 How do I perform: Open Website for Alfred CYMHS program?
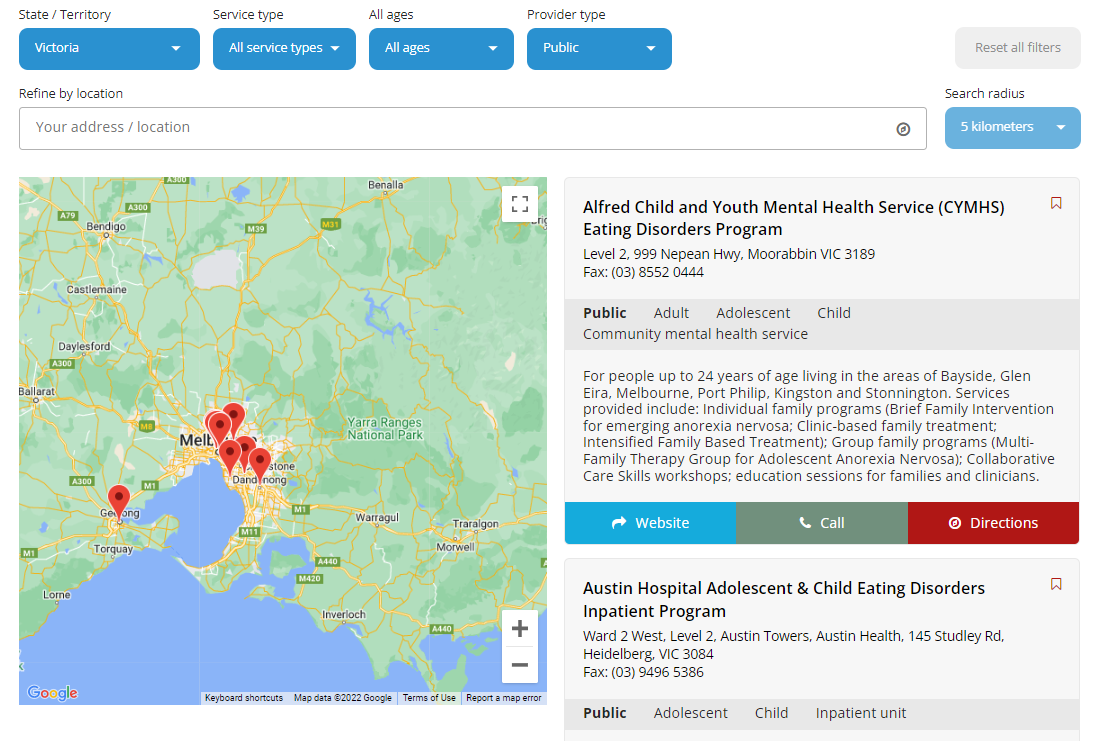click(650, 523)
